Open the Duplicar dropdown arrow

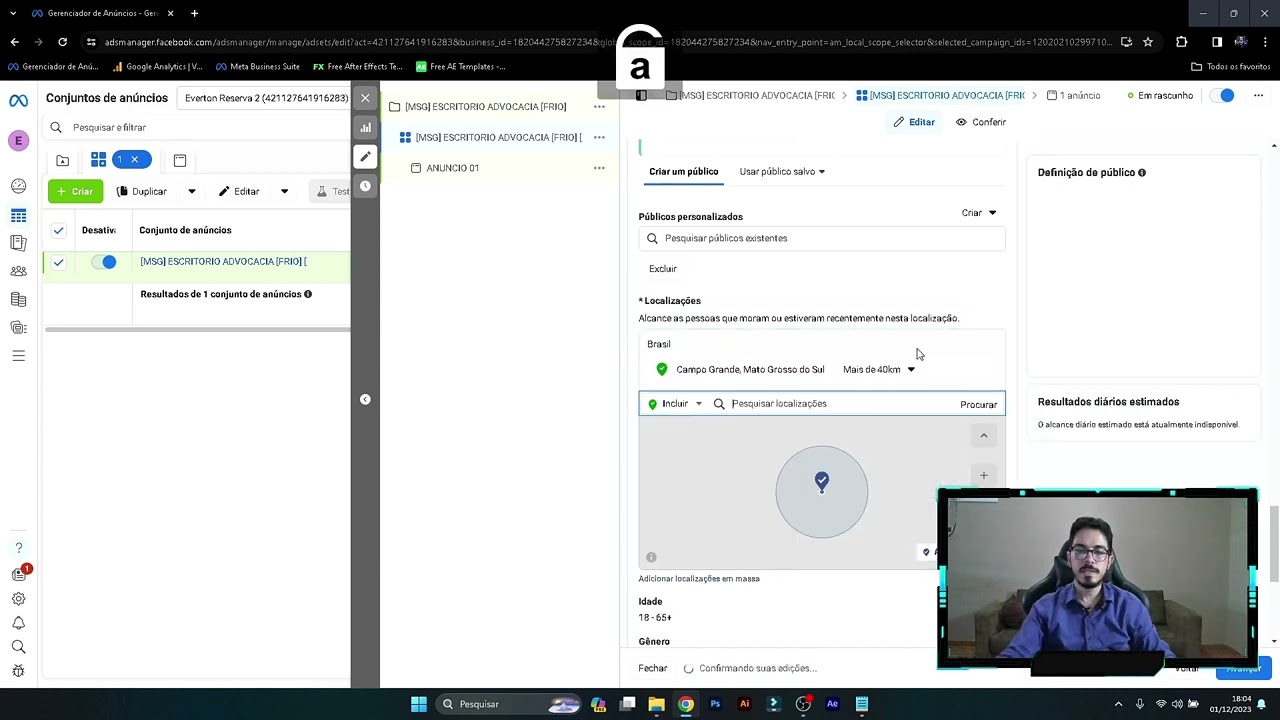[x=192, y=191]
